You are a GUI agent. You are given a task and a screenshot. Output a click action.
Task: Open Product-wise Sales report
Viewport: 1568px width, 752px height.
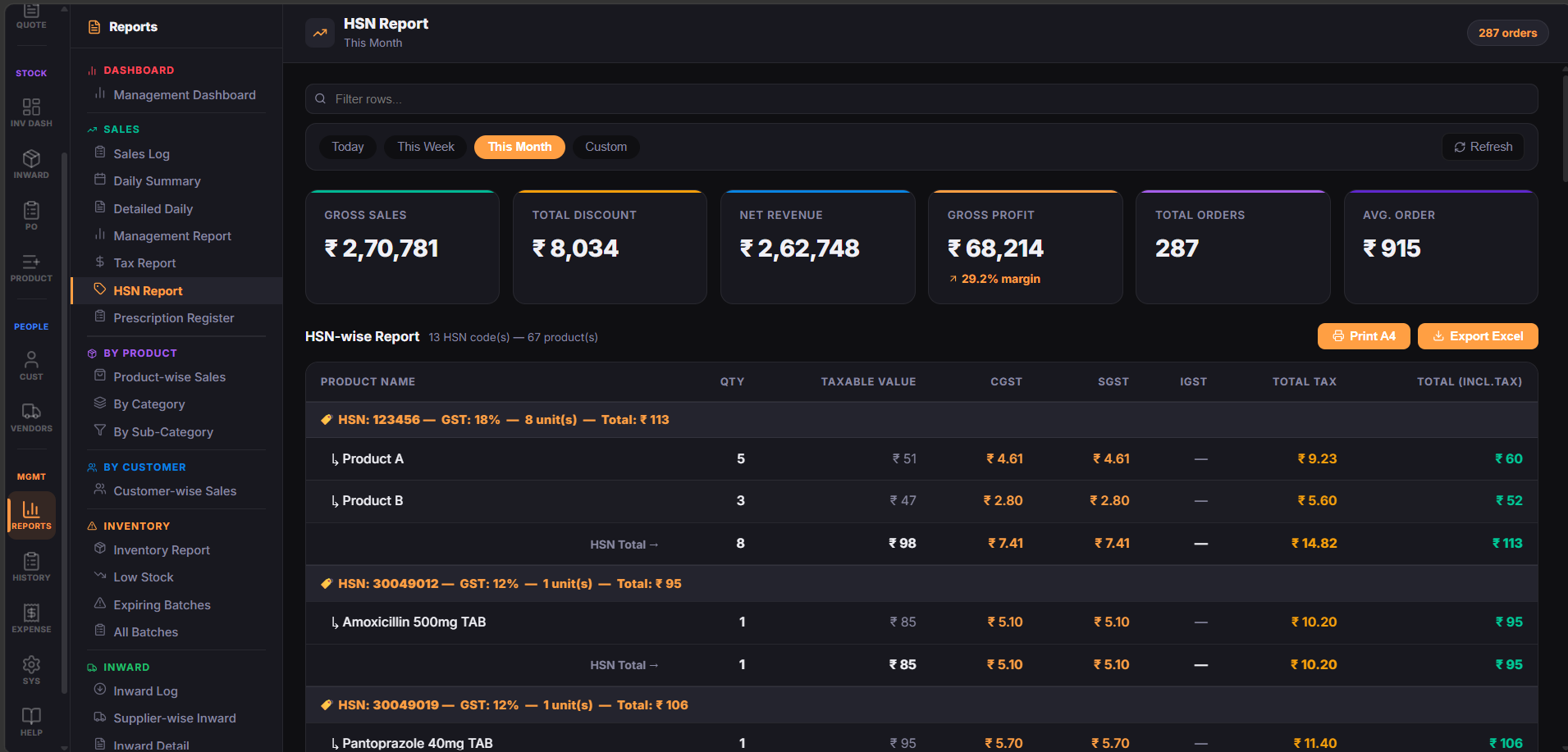[x=176, y=376]
